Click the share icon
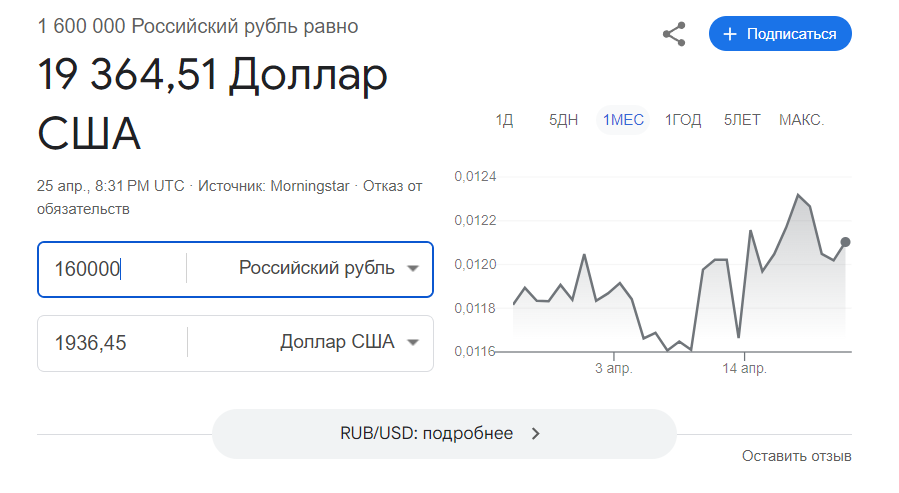The height and width of the screenshot is (493, 899). coord(674,34)
